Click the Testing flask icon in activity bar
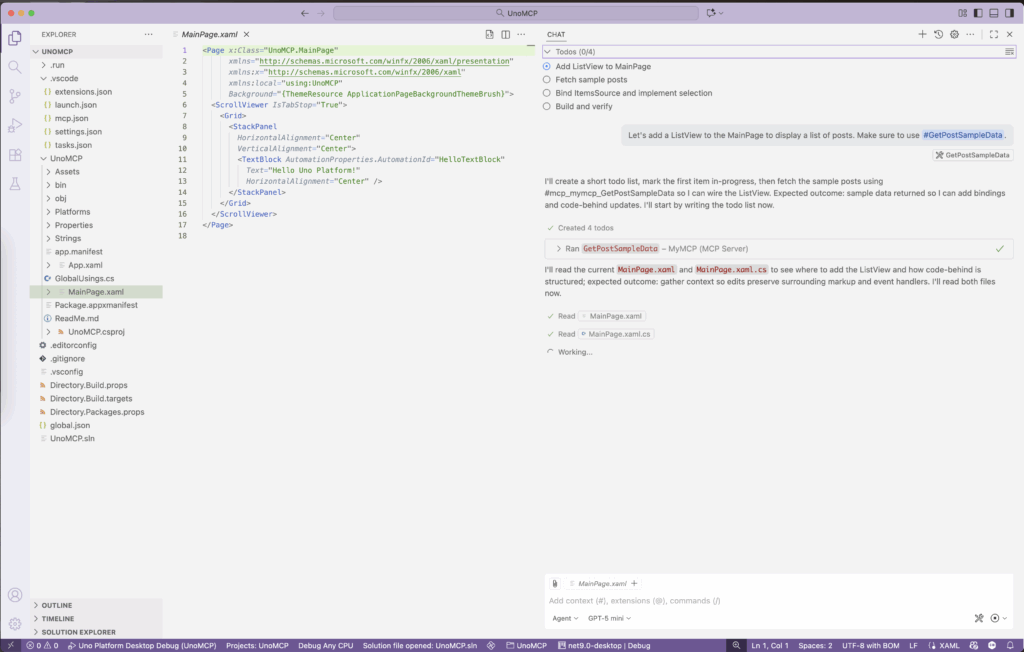 point(15,184)
